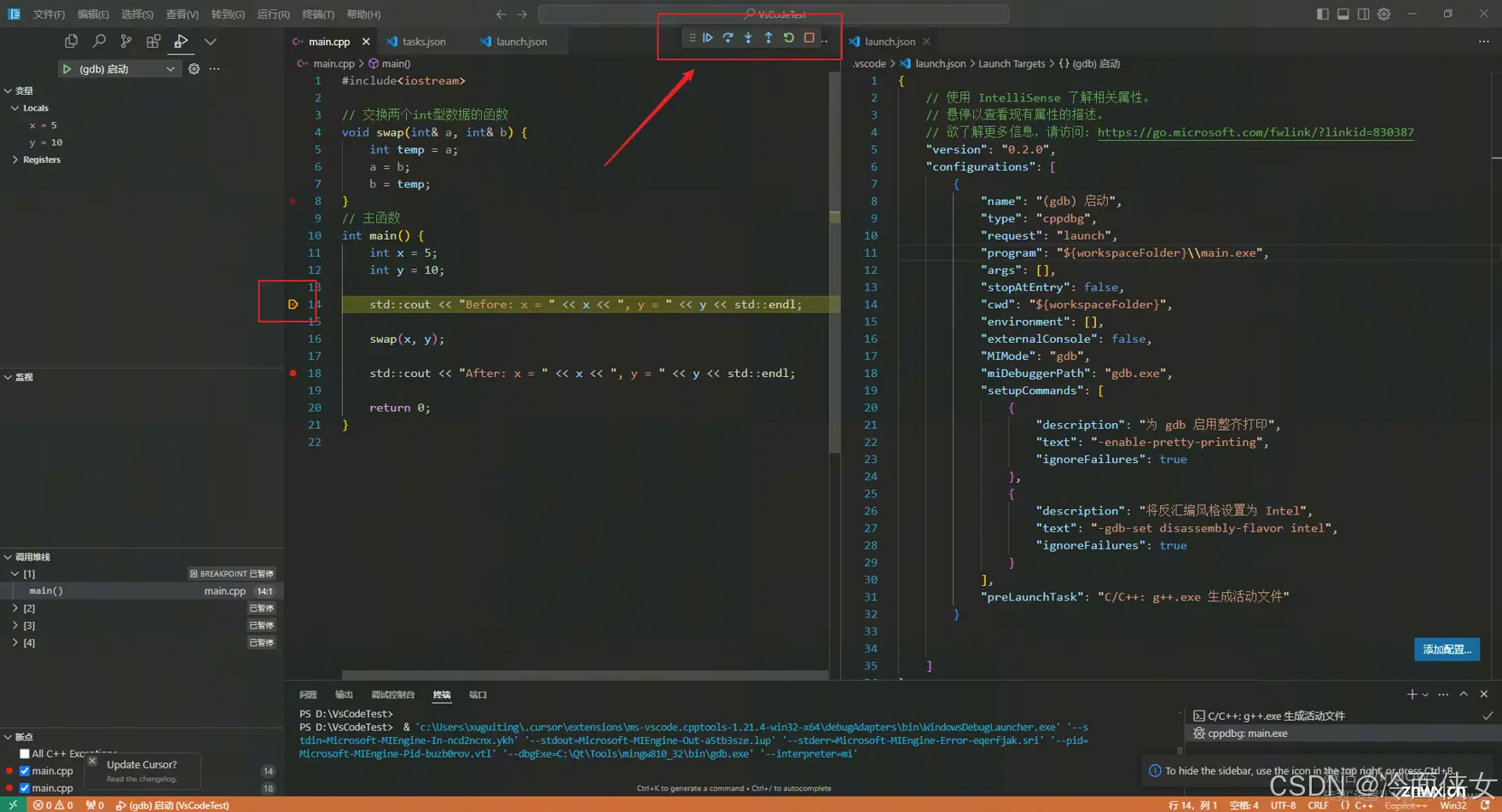Click main.cpp editor horizontal scrollbar
This screenshot has width=1502, height=812.
[x=584, y=675]
